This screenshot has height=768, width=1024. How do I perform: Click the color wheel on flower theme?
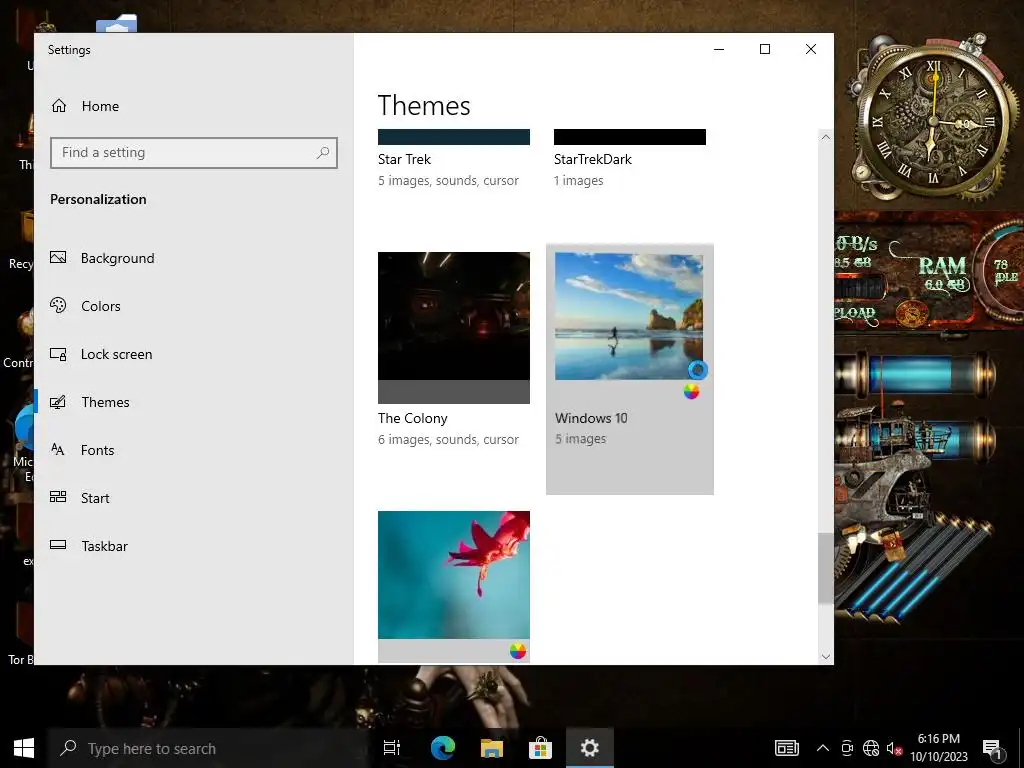coord(518,650)
